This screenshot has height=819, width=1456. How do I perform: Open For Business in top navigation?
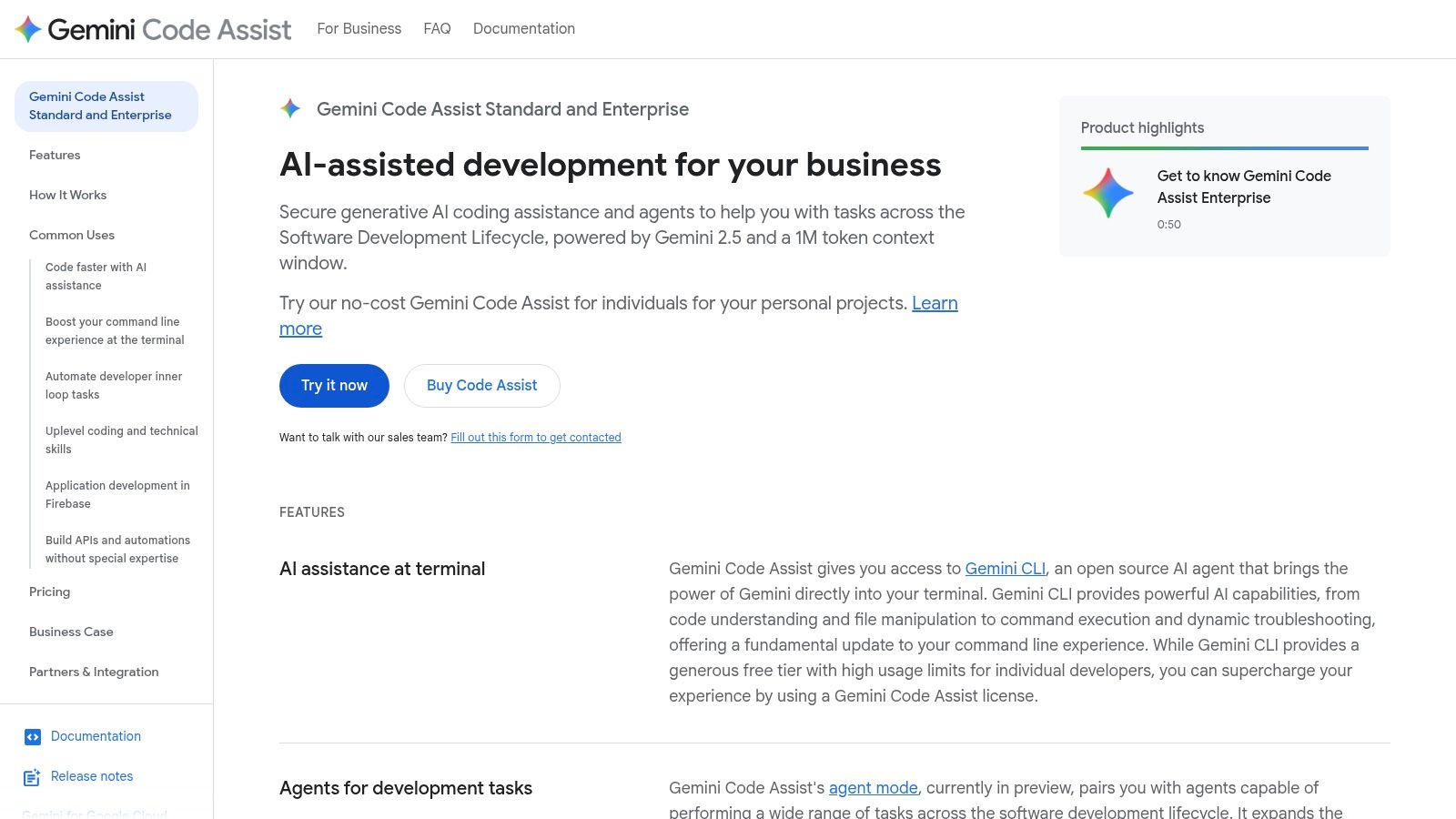pos(359,29)
